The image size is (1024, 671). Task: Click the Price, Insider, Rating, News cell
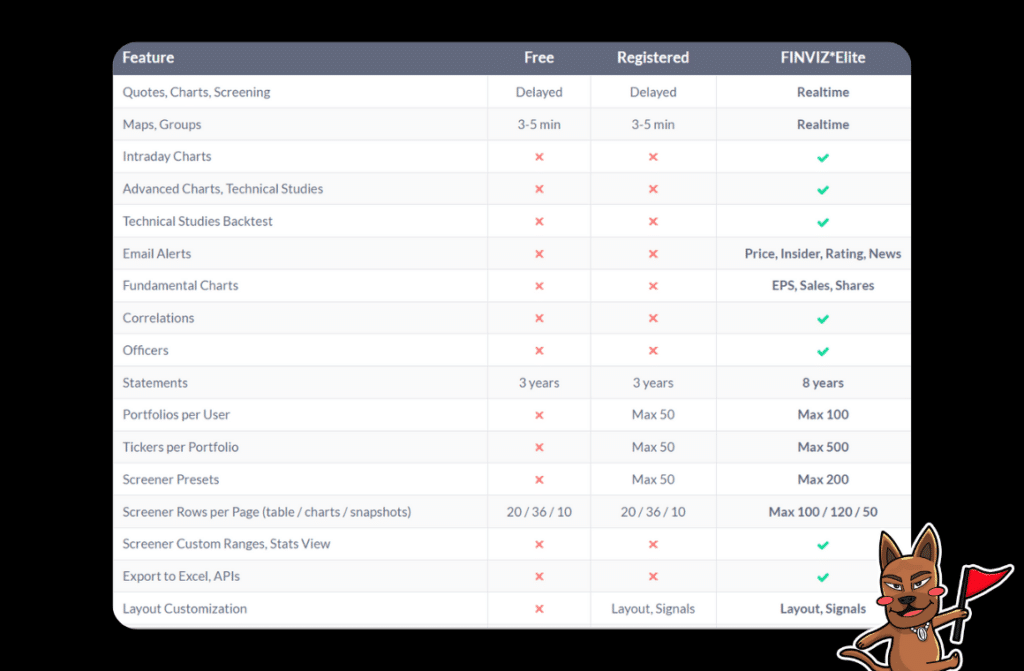point(822,253)
